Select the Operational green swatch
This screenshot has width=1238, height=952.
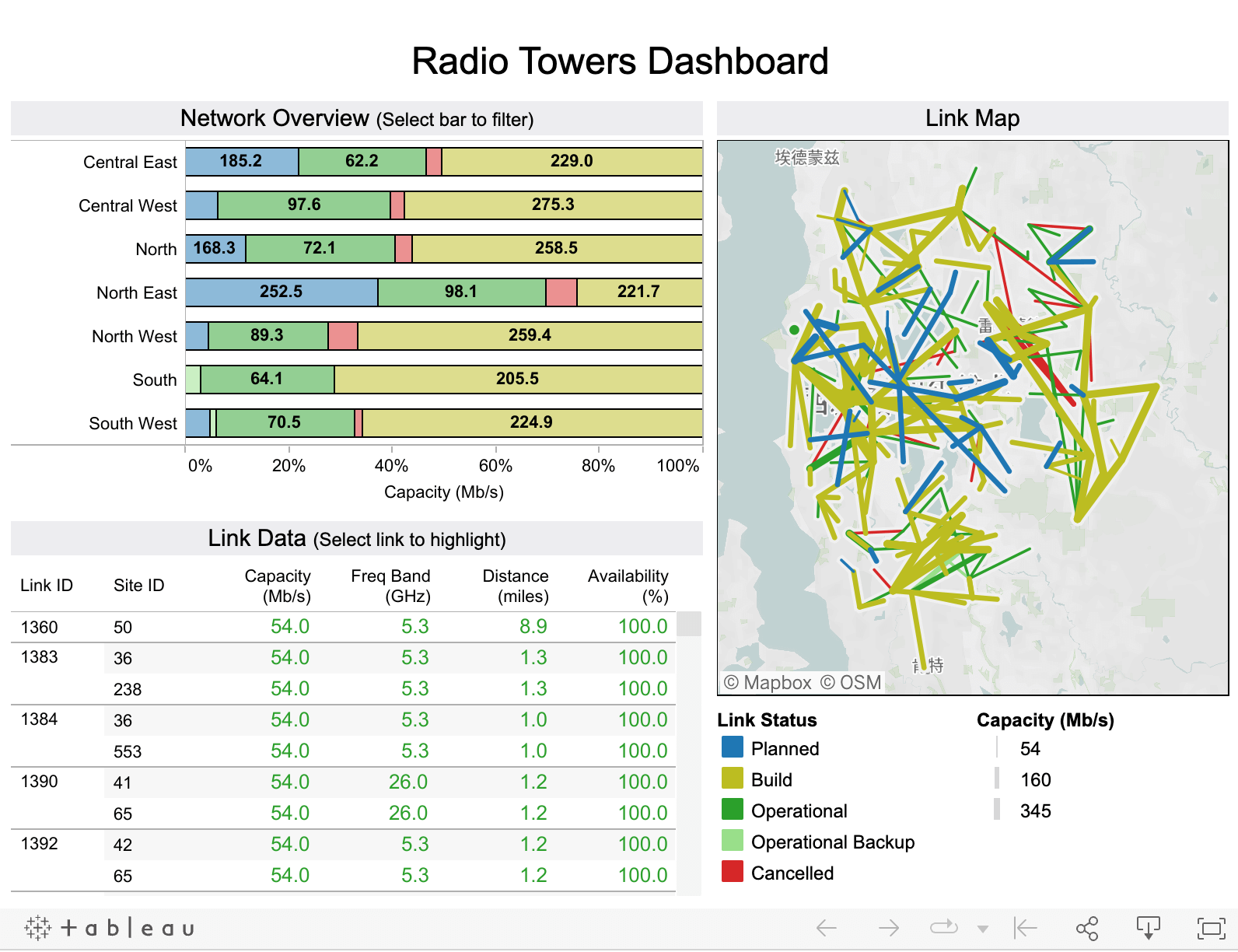click(x=733, y=810)
